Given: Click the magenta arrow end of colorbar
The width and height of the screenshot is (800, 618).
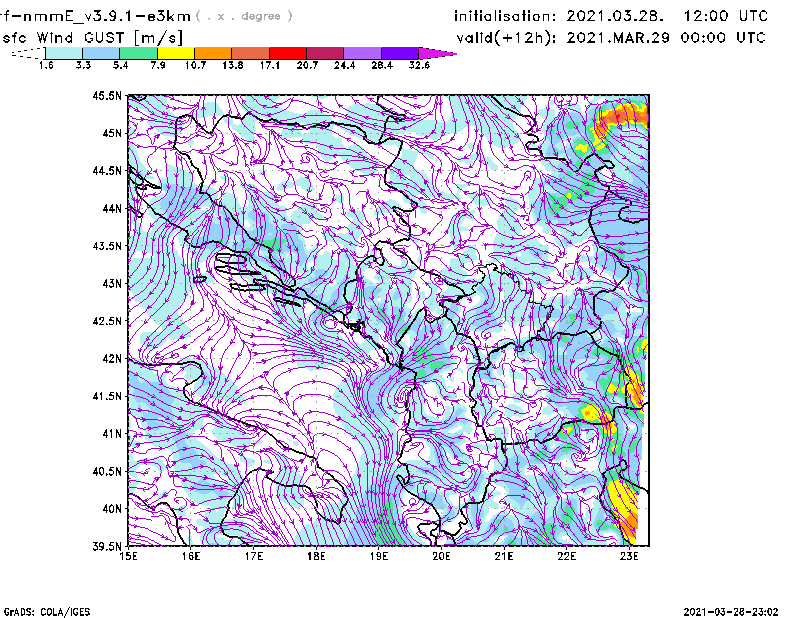Looking at the screenshot, I should 437,53.
